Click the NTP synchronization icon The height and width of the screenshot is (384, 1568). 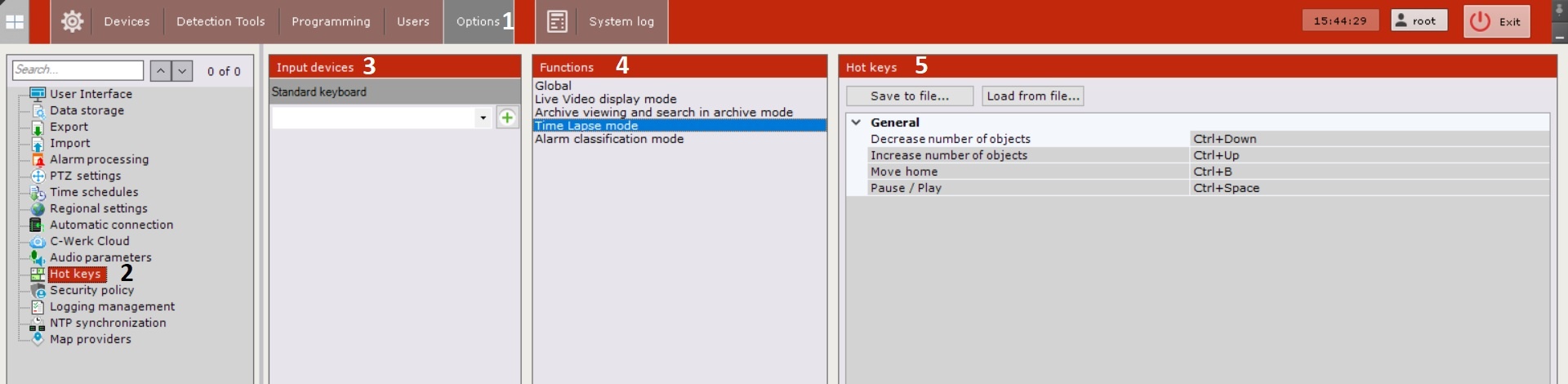[38, 324]
